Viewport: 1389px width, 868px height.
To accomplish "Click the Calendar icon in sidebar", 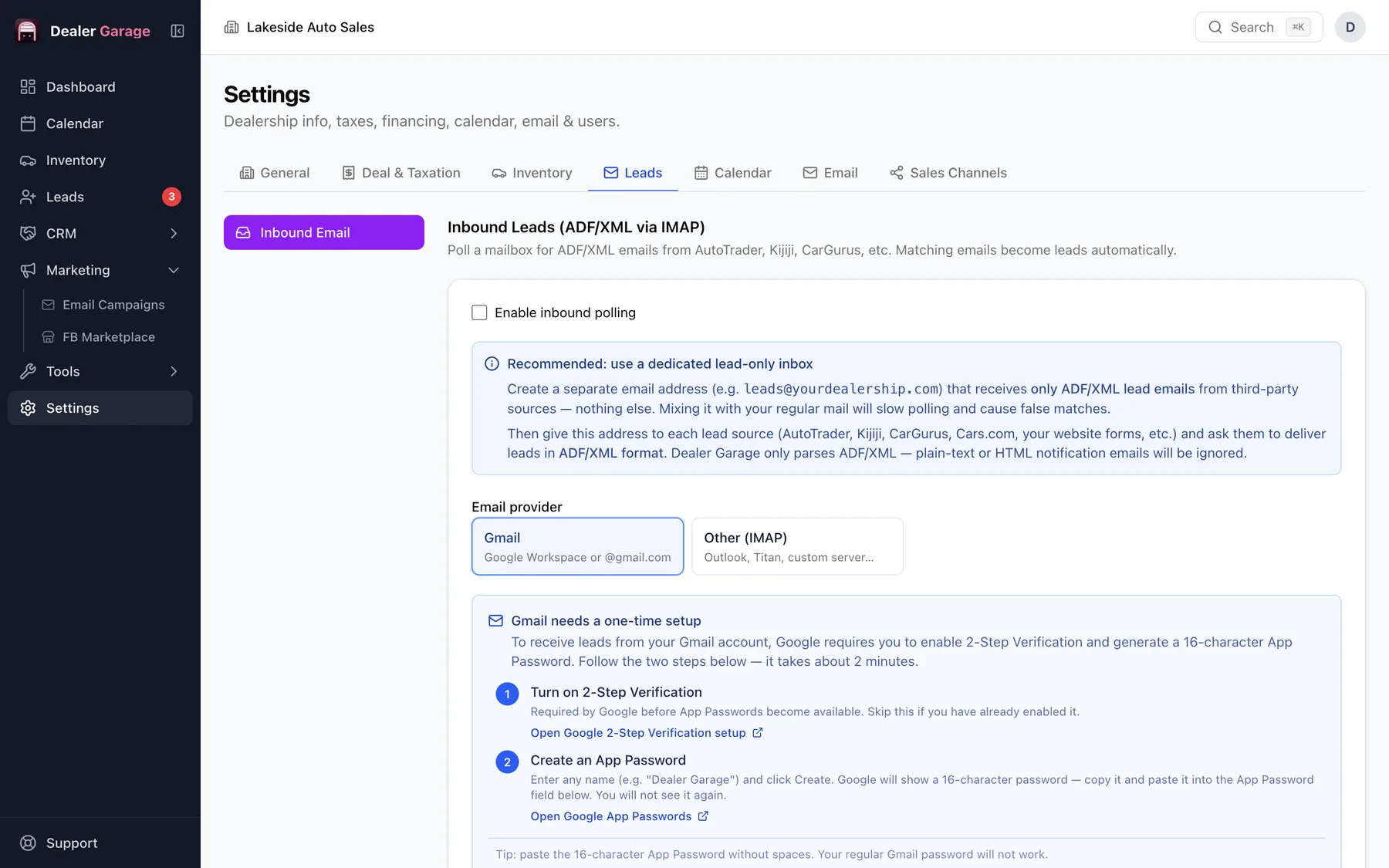I will click(x=28, y=123).
